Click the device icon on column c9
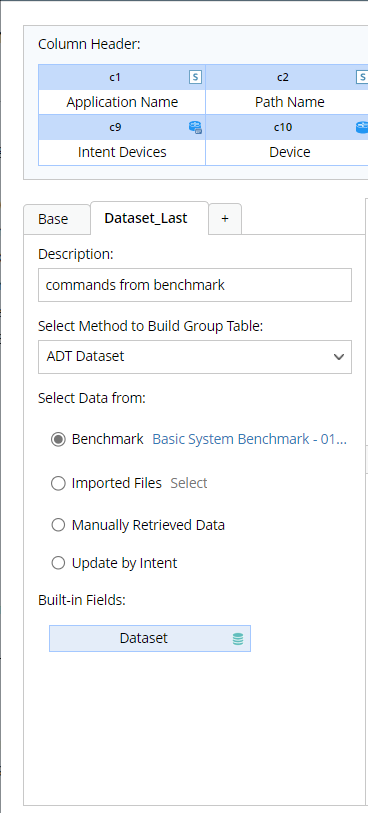368x813 pixels. 195,127
